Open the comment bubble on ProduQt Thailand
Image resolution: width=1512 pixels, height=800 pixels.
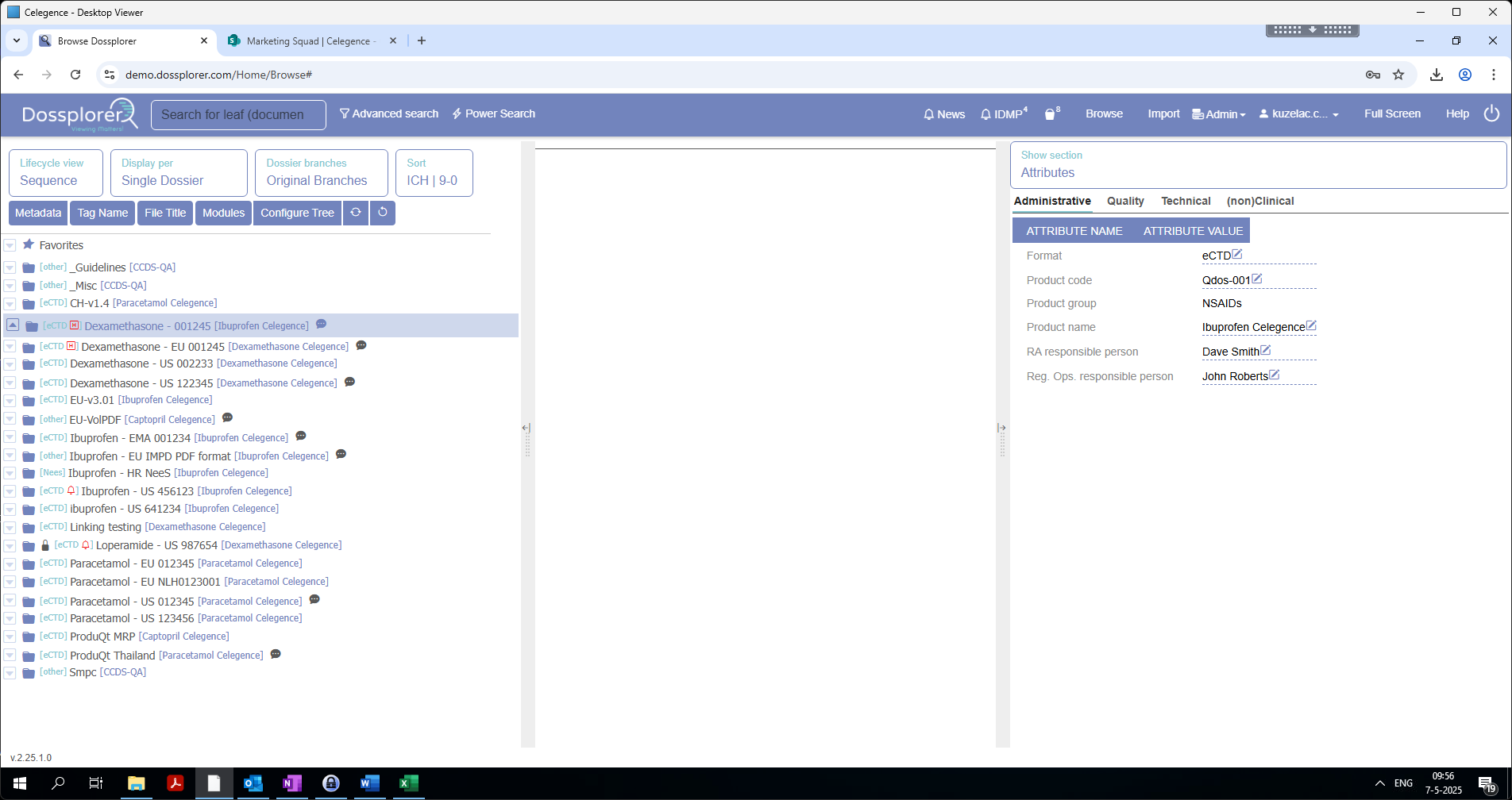click(276, 654)
